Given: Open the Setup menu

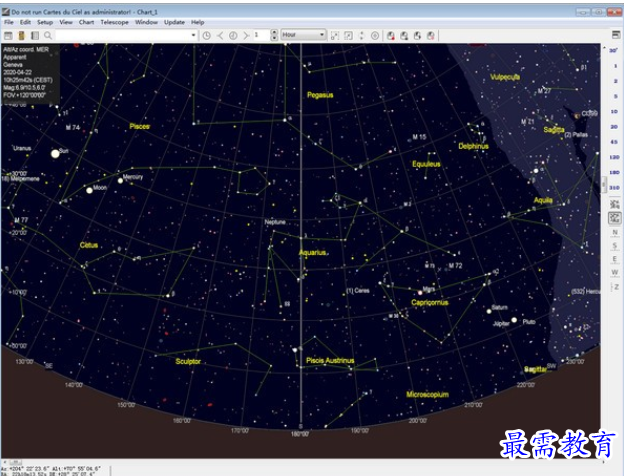Looking at the screenshot, I should click(x=45, y=22).
